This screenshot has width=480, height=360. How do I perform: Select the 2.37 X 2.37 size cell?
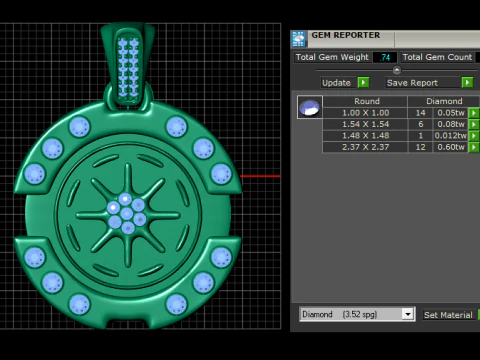(366, 147)
